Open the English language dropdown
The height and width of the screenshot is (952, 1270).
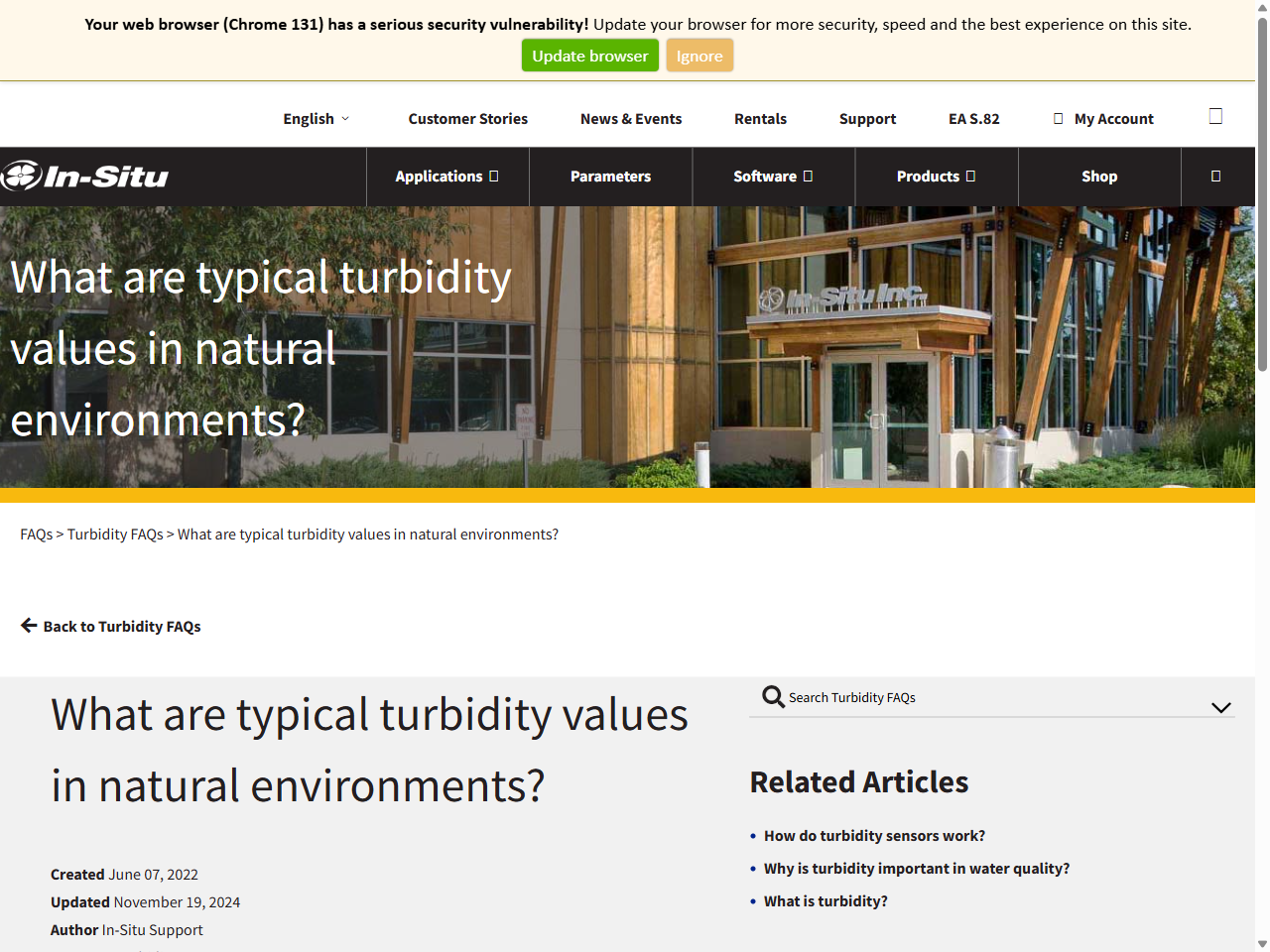316,119
